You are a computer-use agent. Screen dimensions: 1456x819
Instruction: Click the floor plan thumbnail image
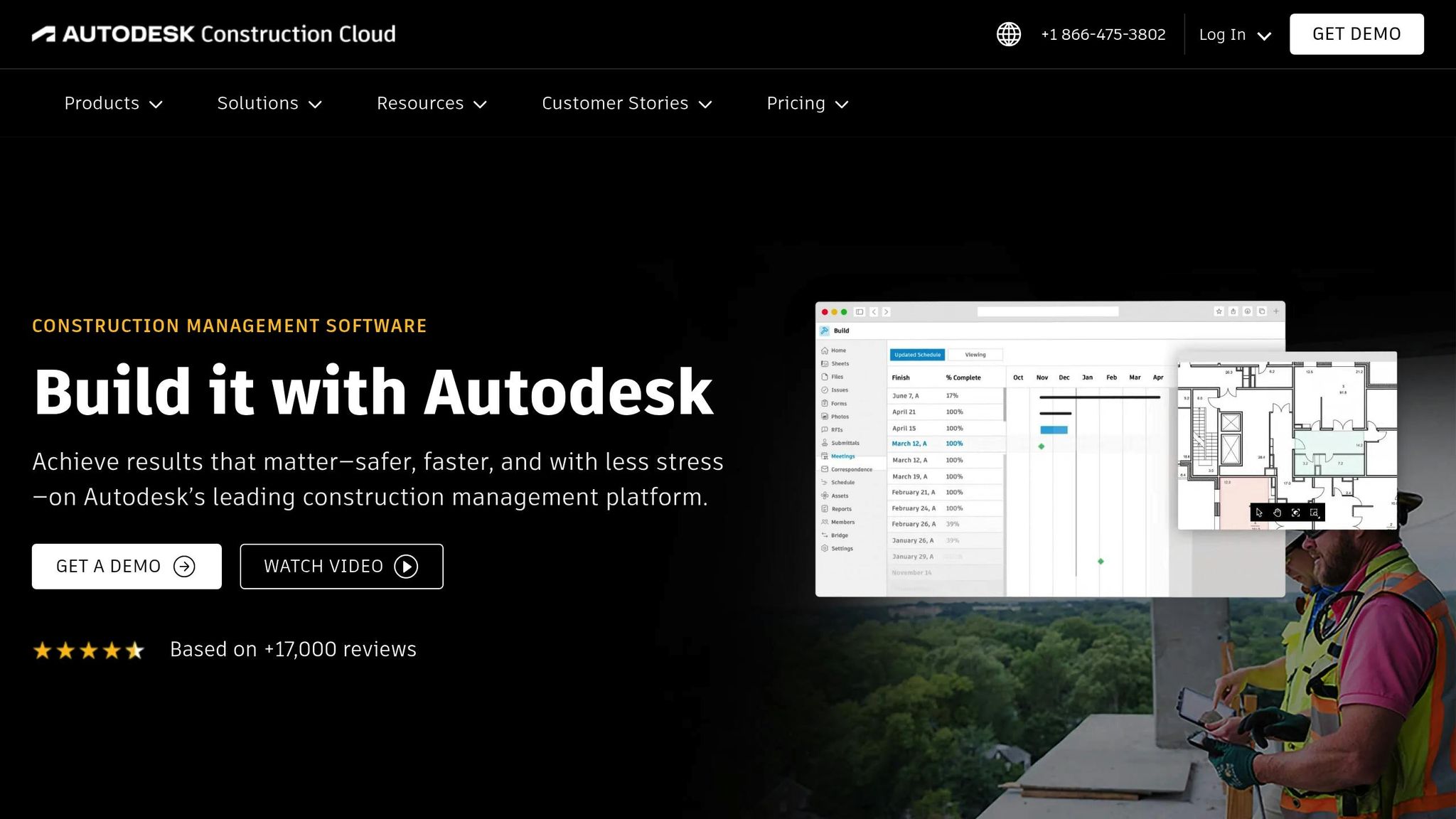[x=1287, y=441]
